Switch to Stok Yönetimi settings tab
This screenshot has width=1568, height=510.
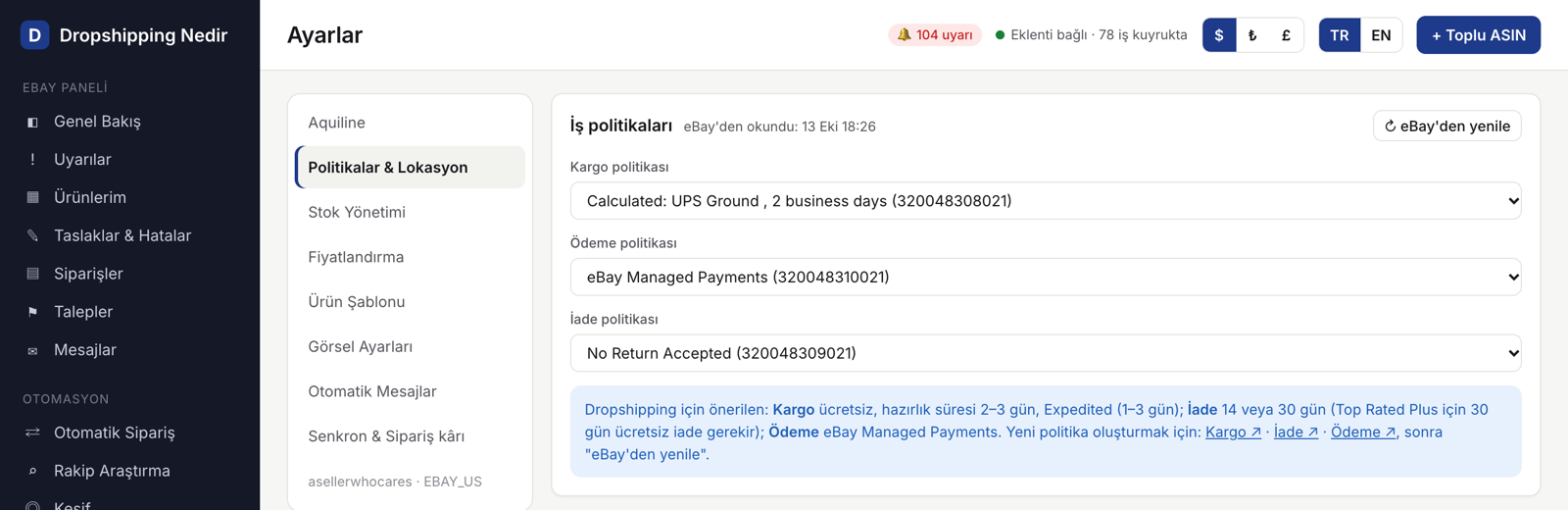[410, 213]
